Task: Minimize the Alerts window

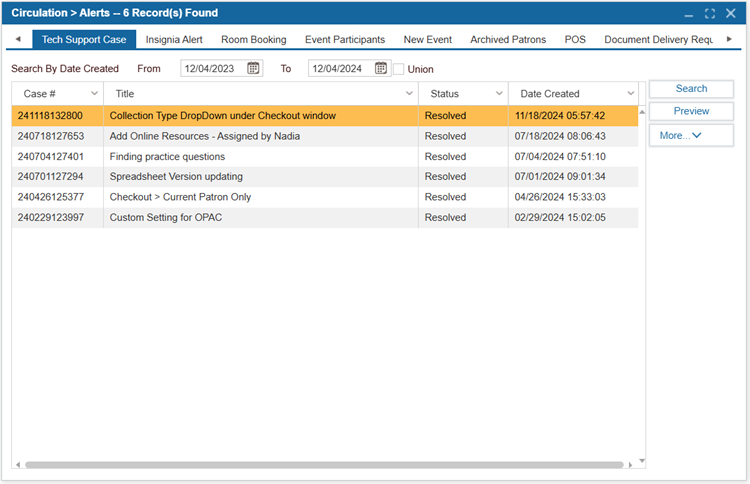Action: (x=688, y=14)
